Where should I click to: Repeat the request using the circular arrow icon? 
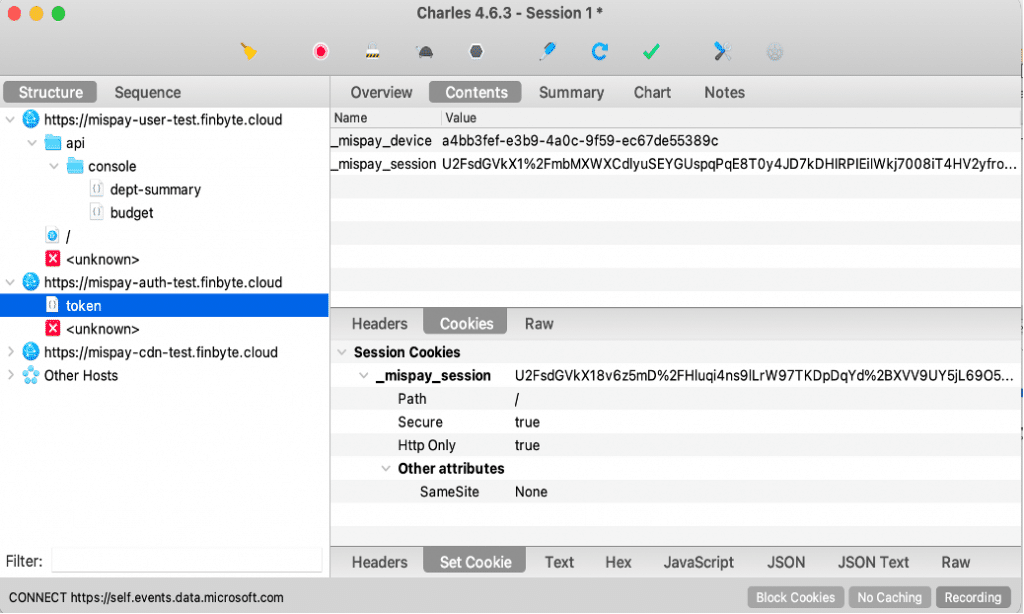click(x=600, y=50)
